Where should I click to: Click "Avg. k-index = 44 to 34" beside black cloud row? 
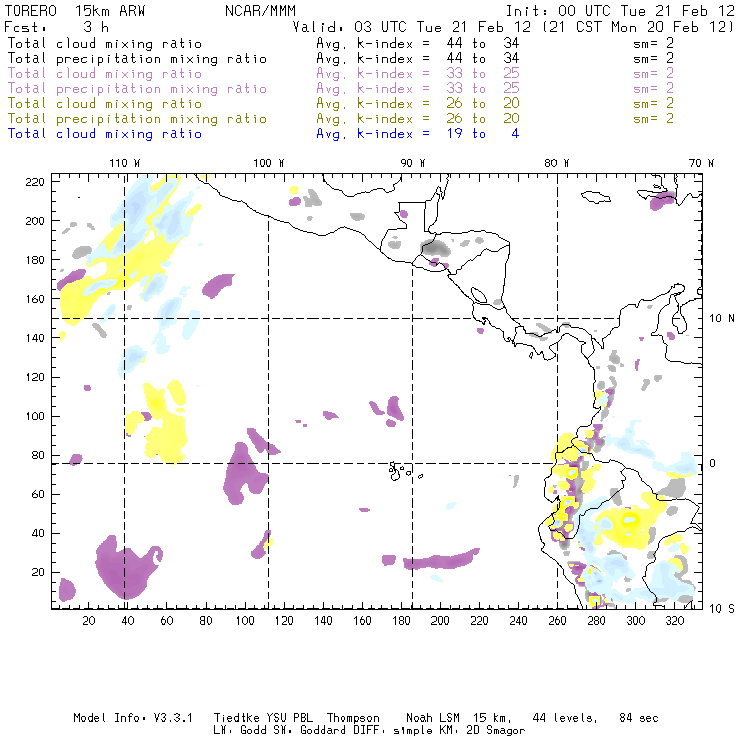pos(418,44)
